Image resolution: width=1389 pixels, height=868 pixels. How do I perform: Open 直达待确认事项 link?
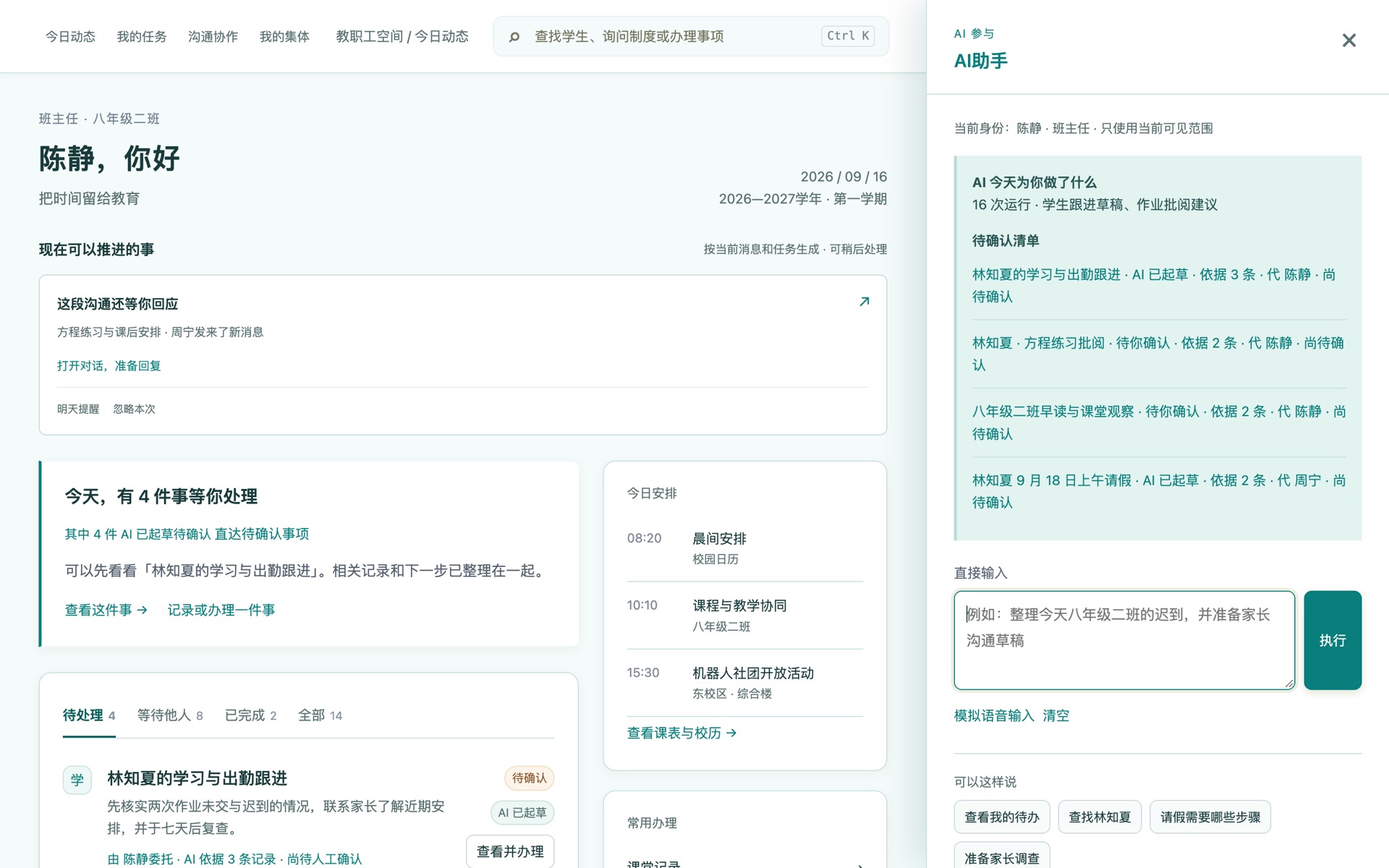click(262, 534)
